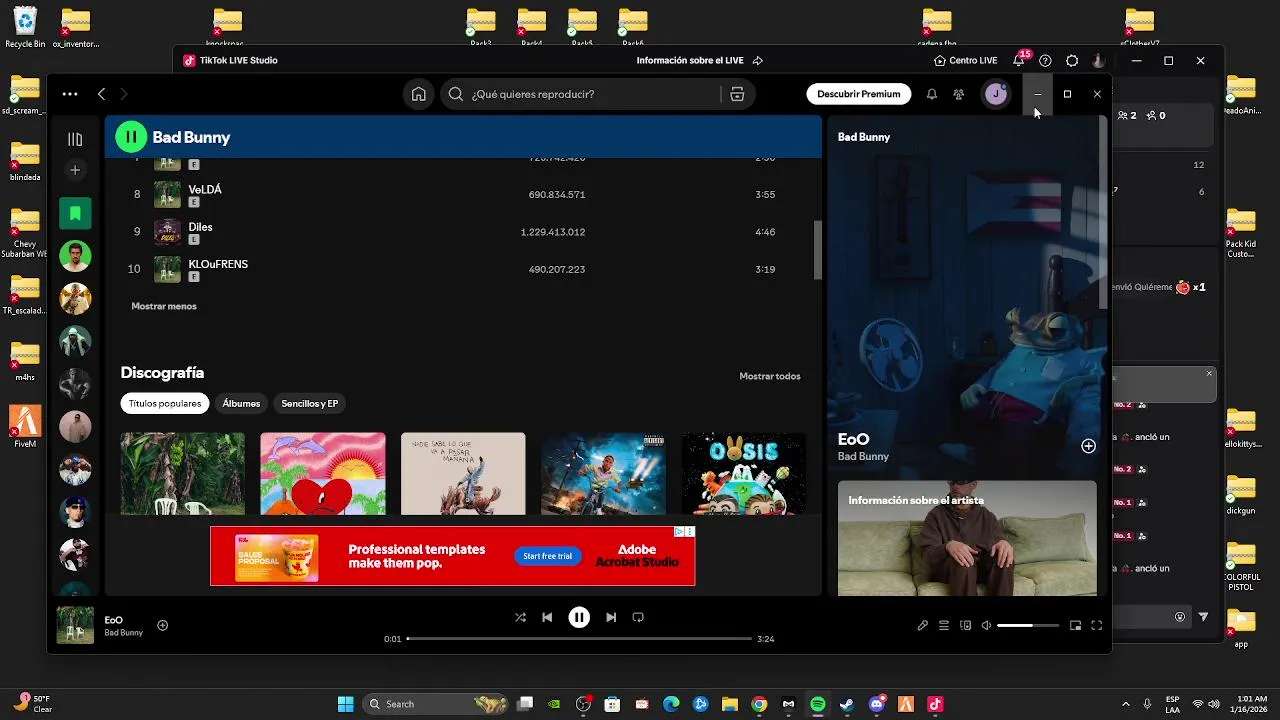Toggle repeat mode

click(x=638, y=617)
